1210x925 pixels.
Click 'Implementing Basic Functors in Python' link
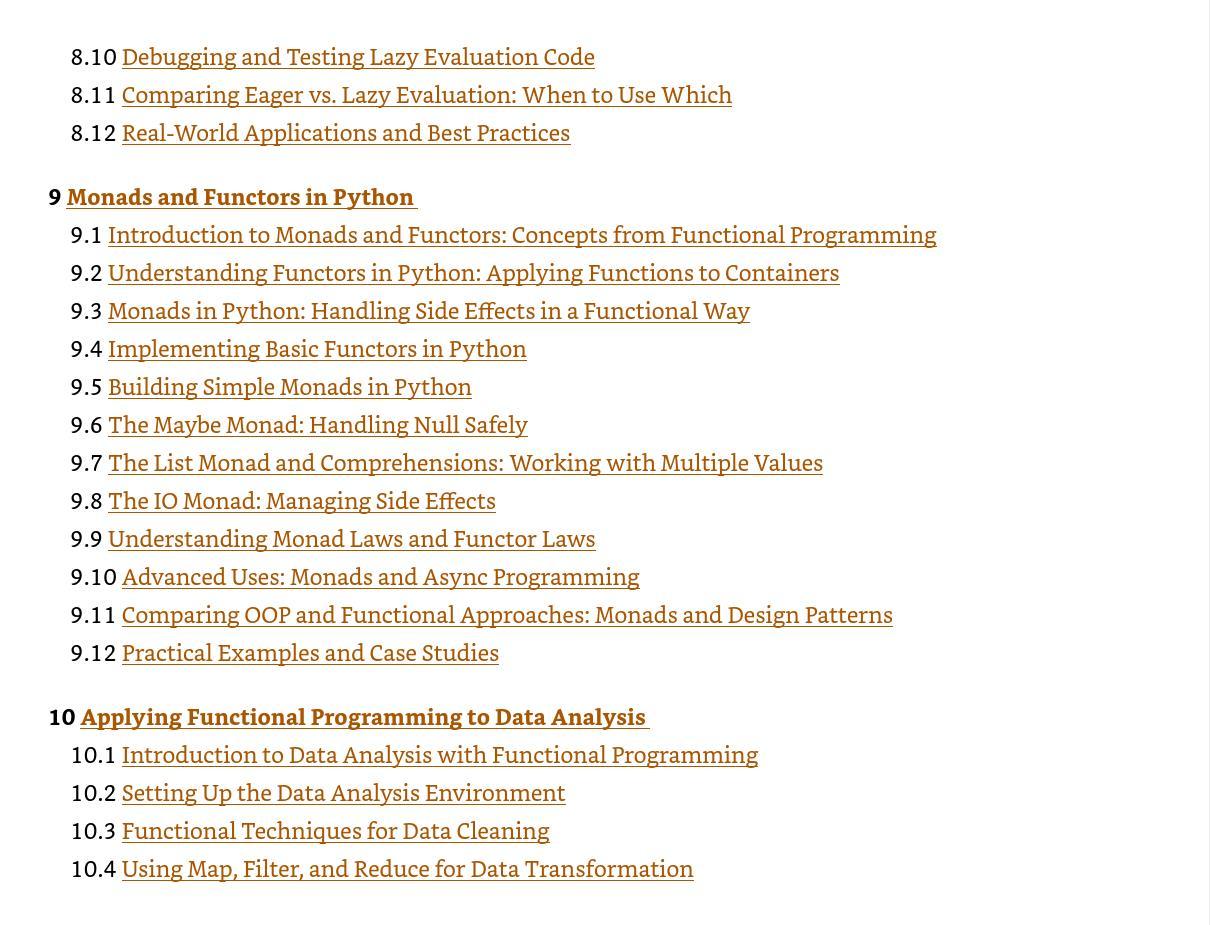317,349
